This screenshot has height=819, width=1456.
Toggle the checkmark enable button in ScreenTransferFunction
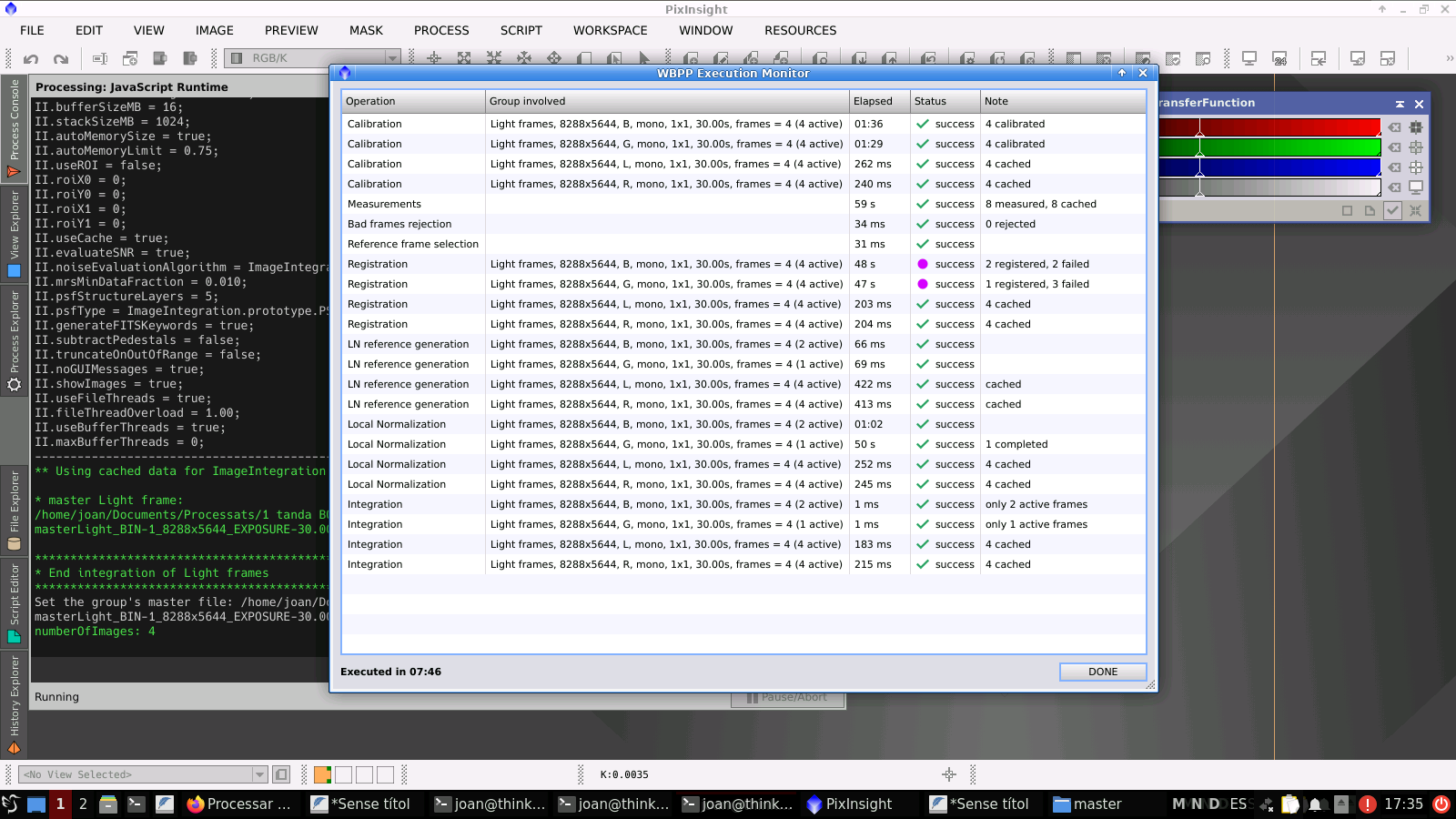tap(1392, 210)
